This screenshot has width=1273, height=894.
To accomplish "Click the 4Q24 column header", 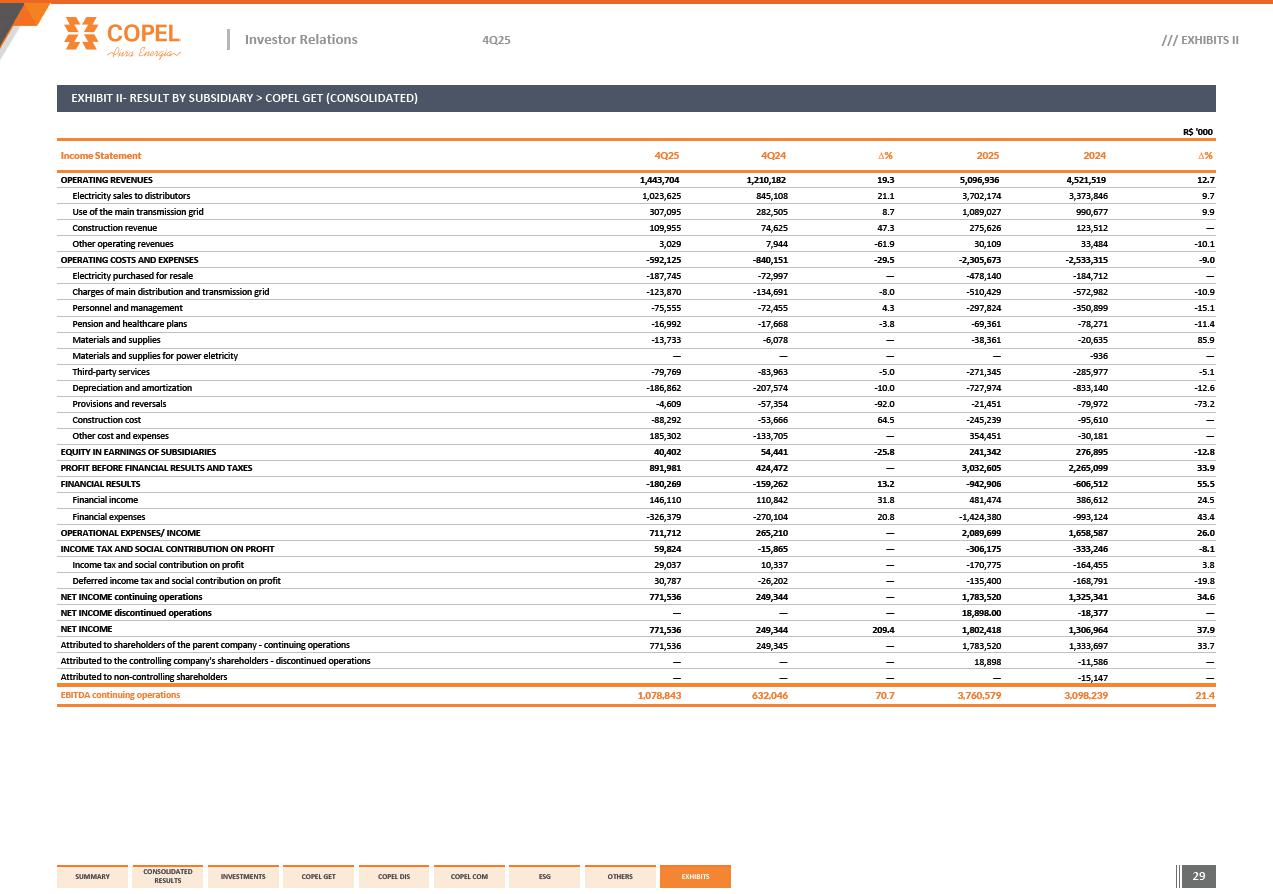I will click(x=773, y=156).
